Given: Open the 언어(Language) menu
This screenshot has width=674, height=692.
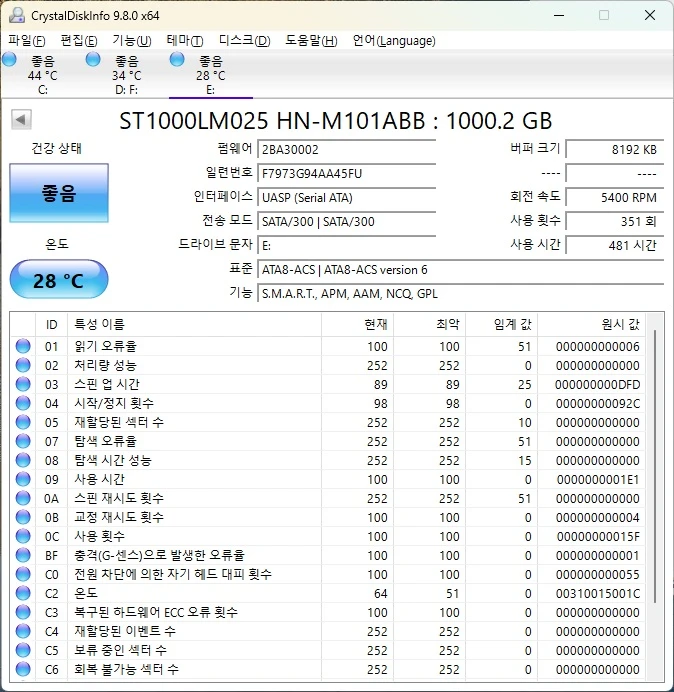Looking at the screenshot, I should tap(394, 41).
